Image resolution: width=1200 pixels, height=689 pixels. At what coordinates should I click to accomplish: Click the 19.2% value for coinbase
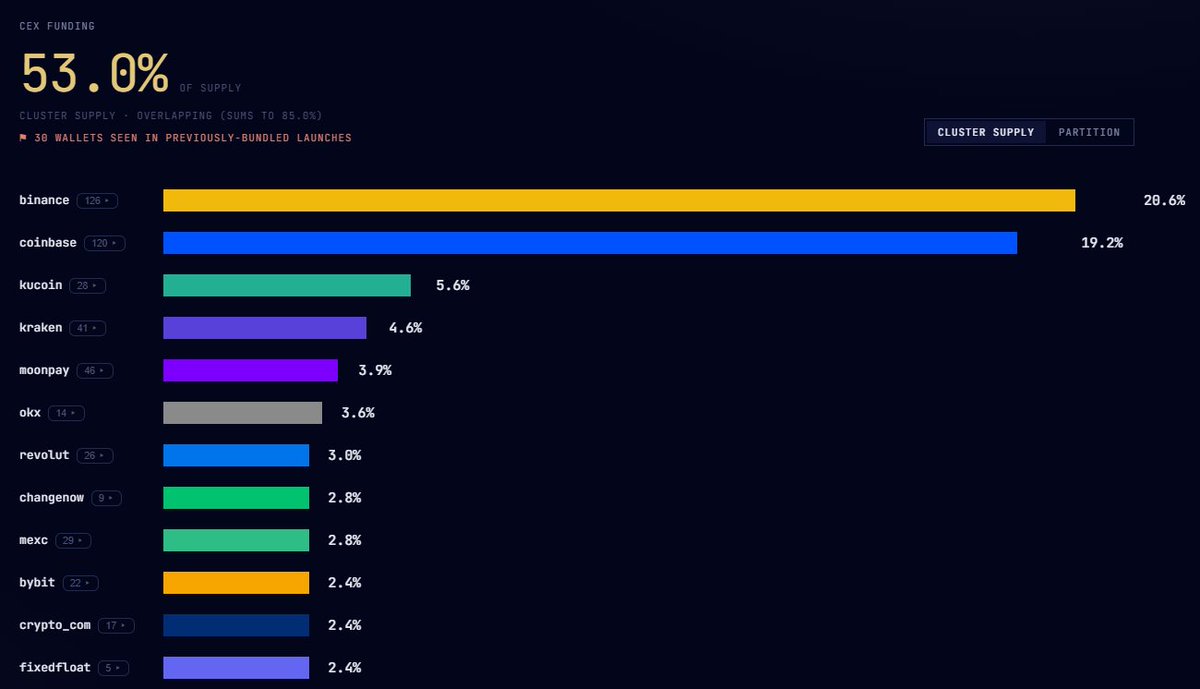point(1102,243)
